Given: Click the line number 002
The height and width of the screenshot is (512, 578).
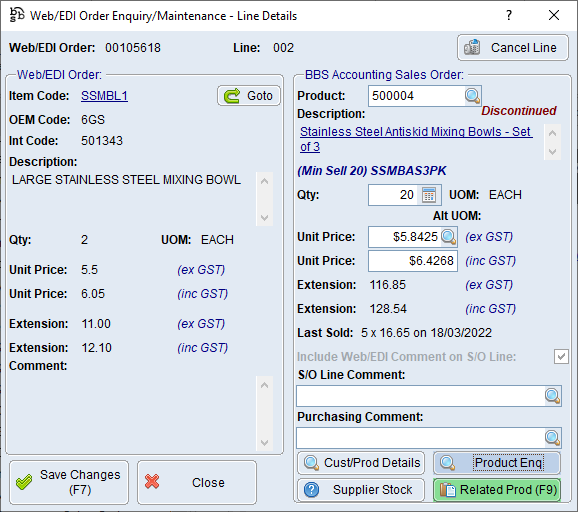Looking at the screenshot, I should click(x=283, y=48).
